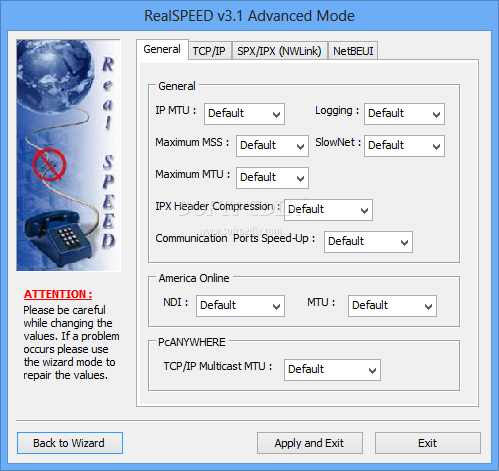Open the Maximum MTU dropdown
This screenshot has width=499, height=471.
pos(272,178)
